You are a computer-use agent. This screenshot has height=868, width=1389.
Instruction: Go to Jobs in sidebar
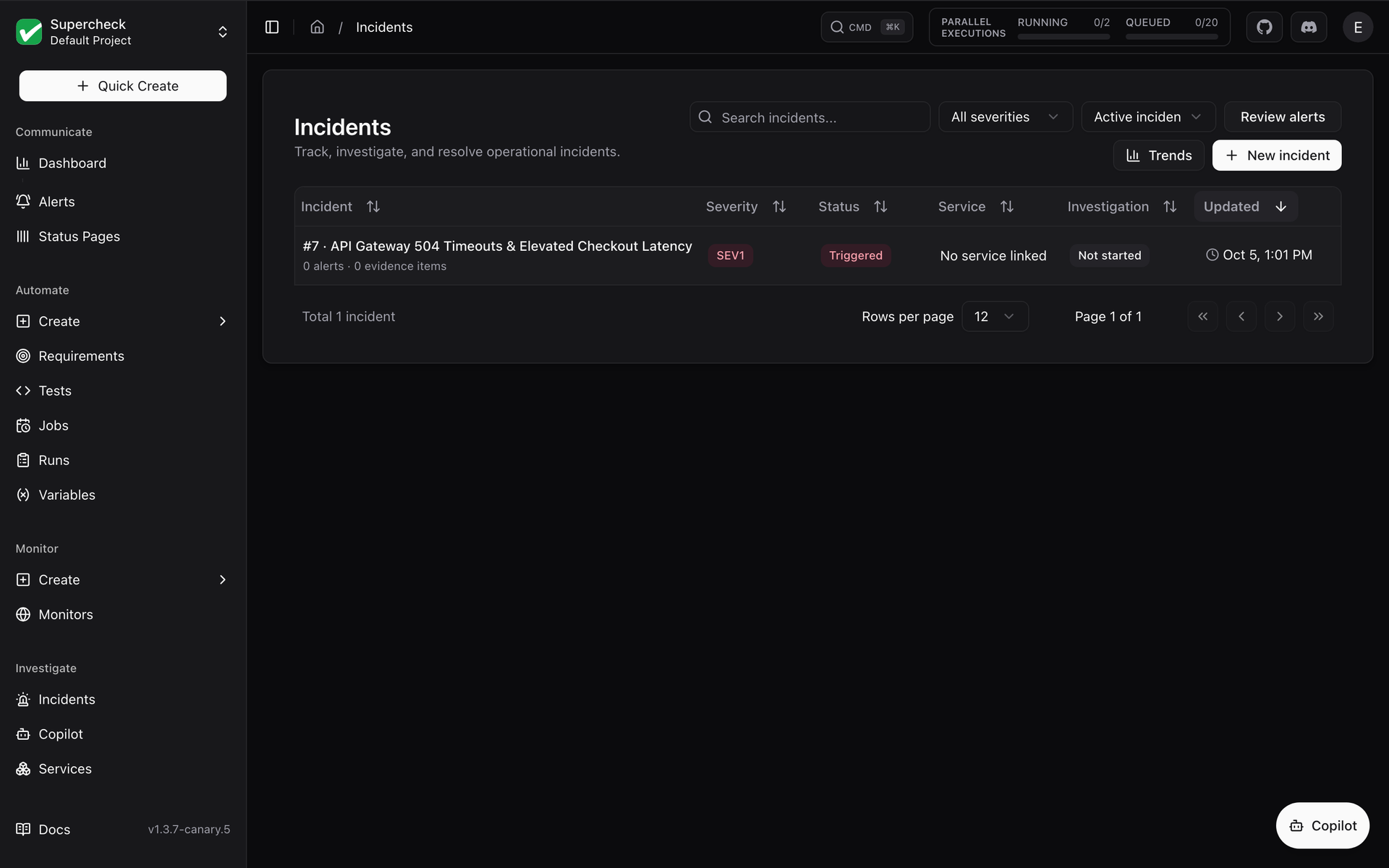[122, 425]
